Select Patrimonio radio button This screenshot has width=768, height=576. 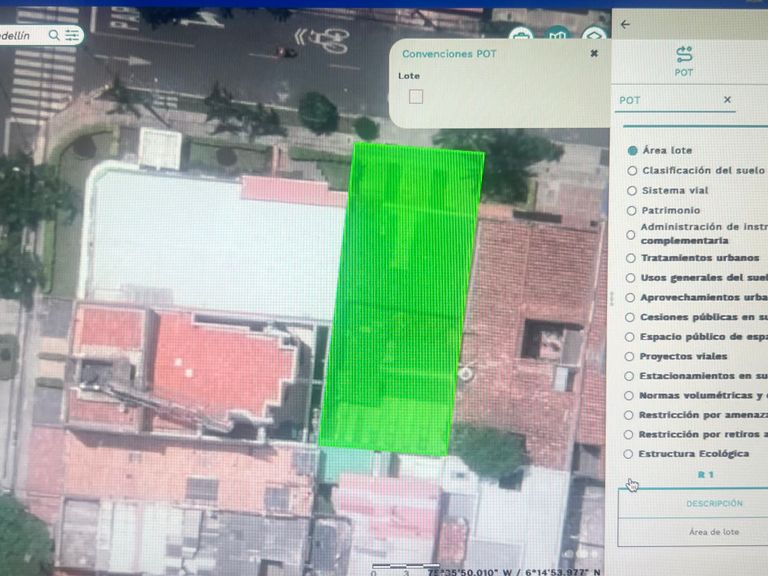632,210
